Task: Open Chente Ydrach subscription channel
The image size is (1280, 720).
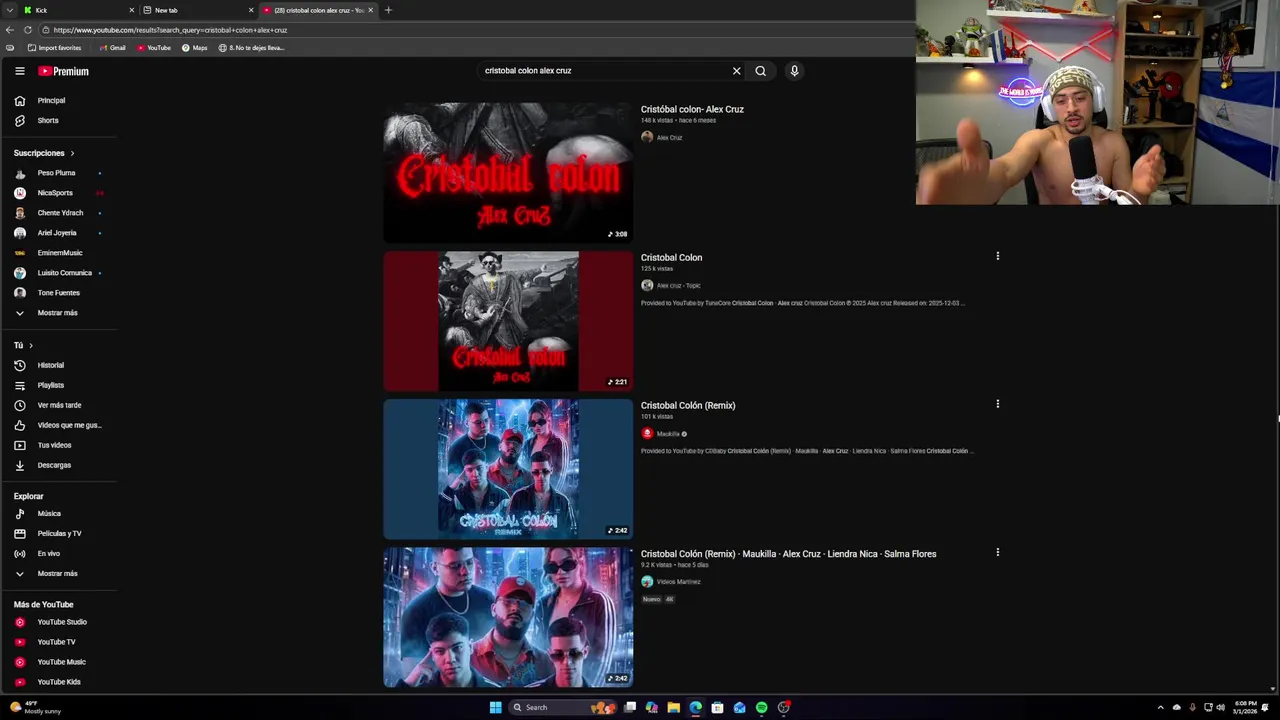Action: (58, 213)
